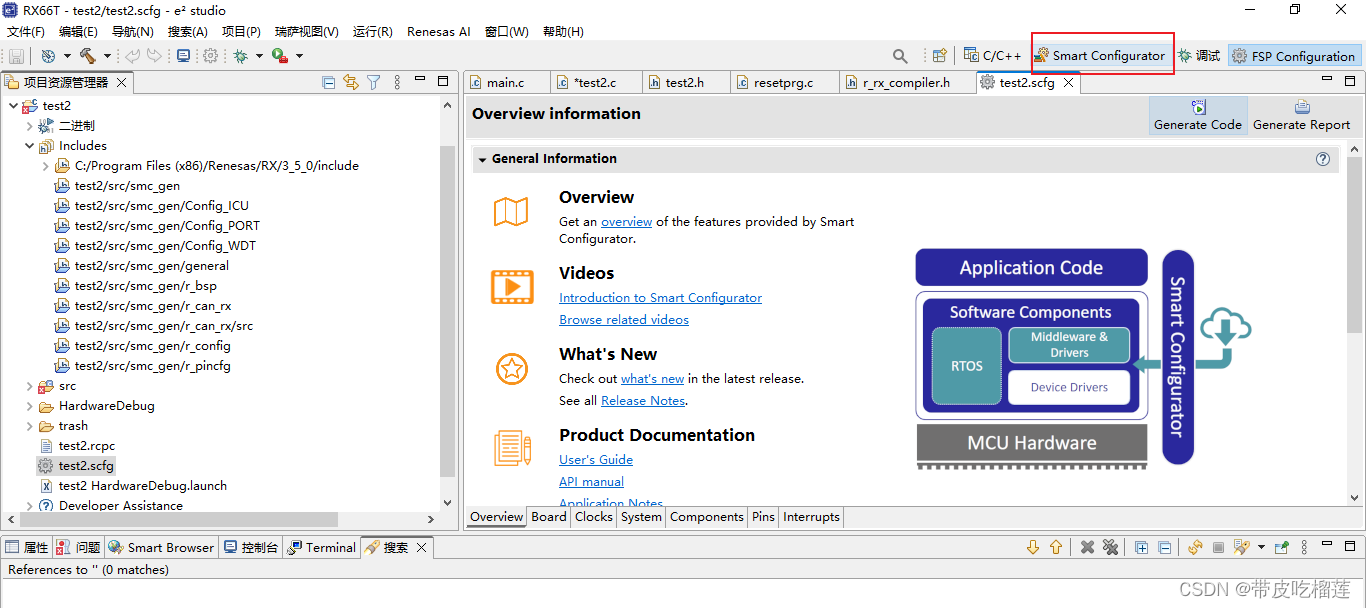Click the Generate Report button
The width and height of the screenshot is (1366, 608).
click(x=1301, y=115)
